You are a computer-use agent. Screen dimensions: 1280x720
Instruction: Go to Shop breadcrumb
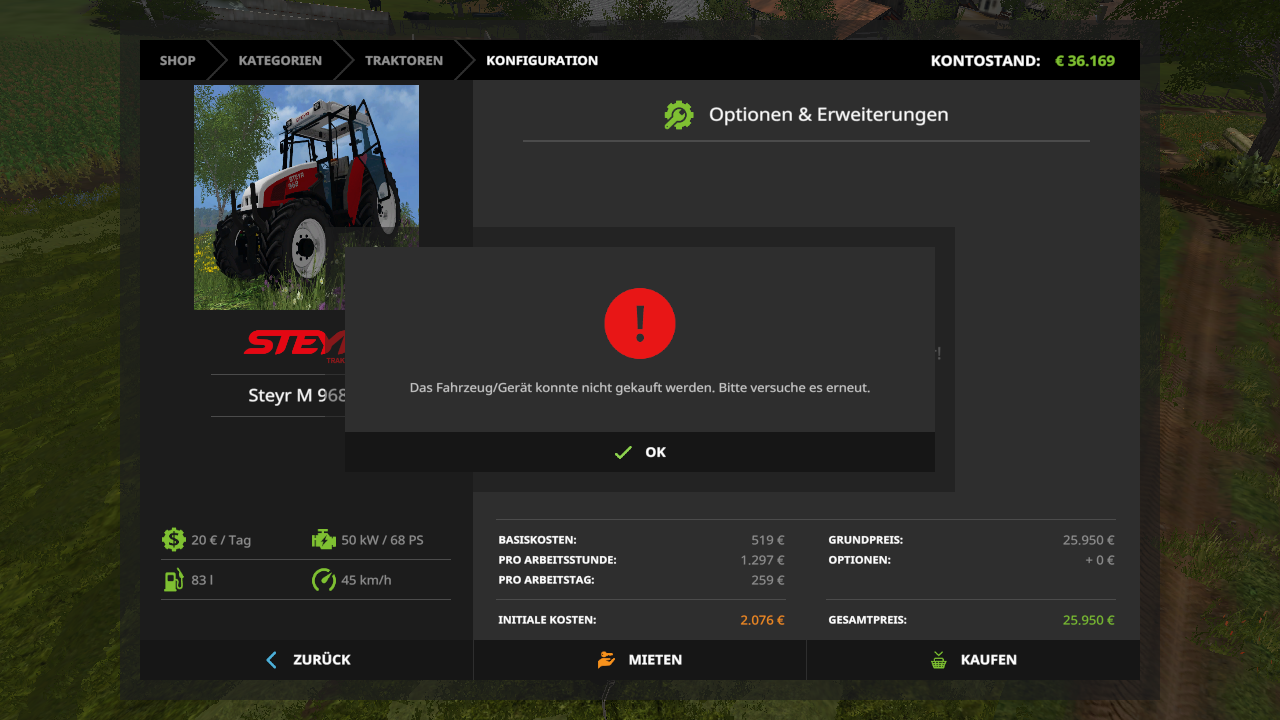[x=177, y=61]
